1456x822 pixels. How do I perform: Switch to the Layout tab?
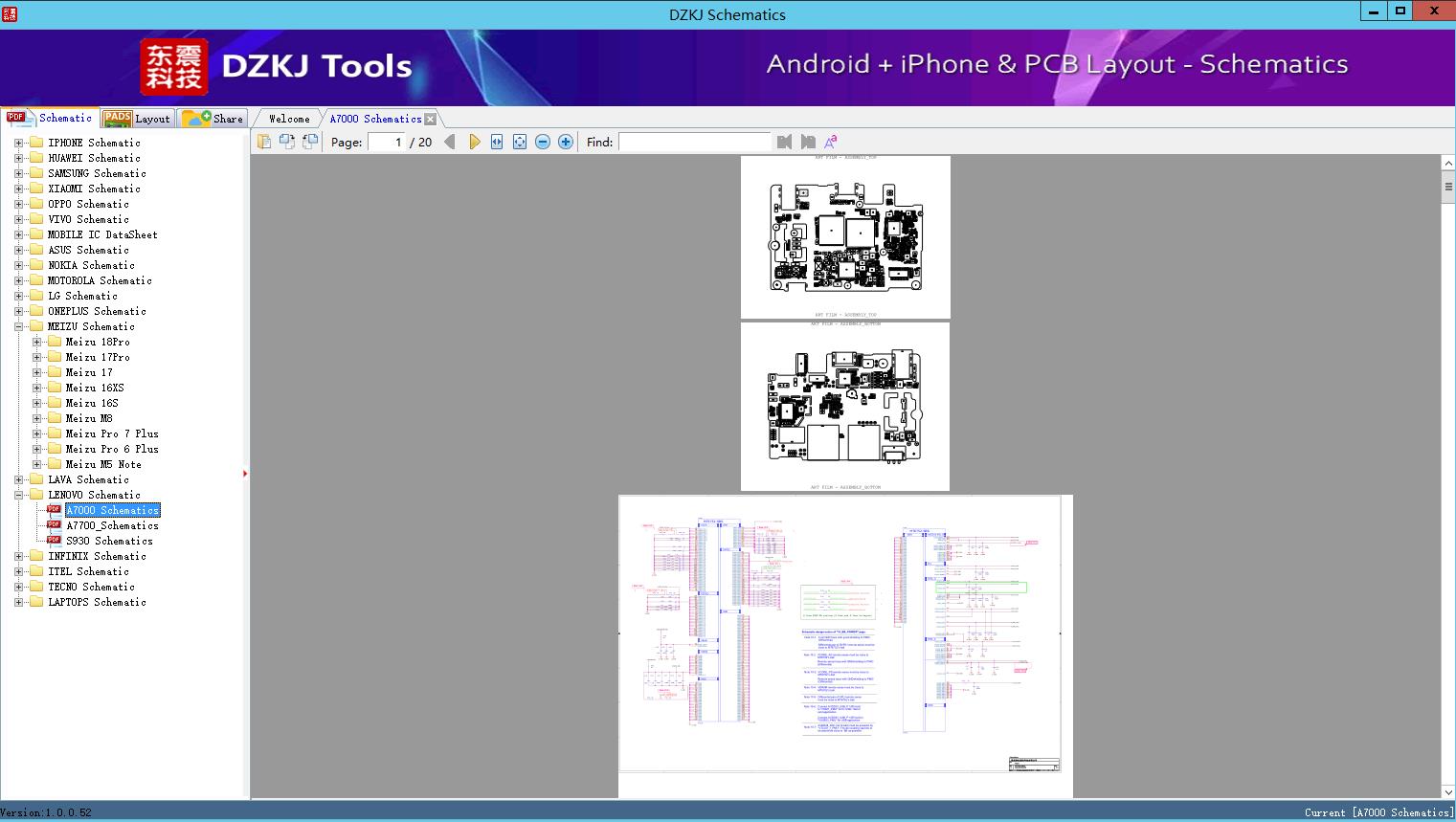coord(137,119)
